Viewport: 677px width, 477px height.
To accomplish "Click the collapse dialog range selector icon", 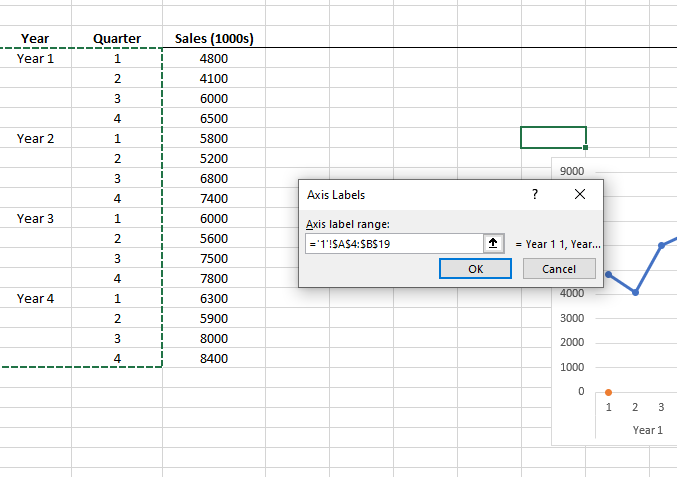I will coord(493,243).
